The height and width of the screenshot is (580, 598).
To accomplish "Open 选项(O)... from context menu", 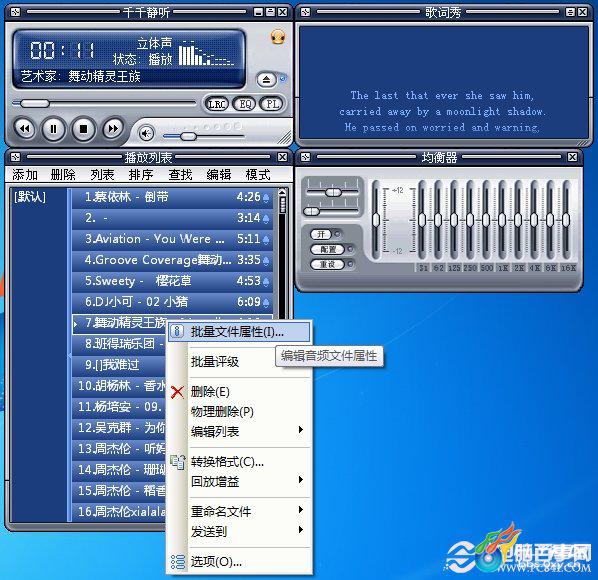I will click(240, 561).
